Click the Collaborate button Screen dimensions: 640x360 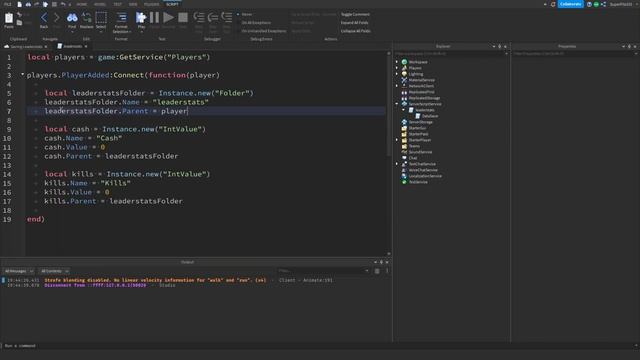pyautogui.click(x=570, y=4)
